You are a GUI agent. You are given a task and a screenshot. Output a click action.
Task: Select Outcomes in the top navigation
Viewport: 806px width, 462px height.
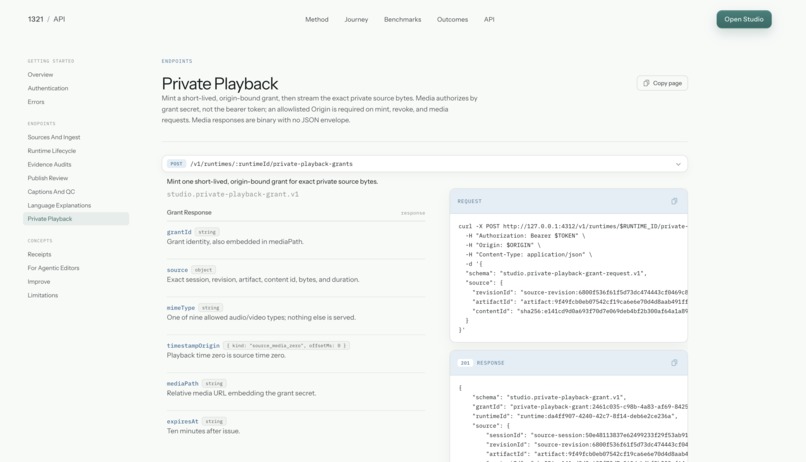click(452, 20)
